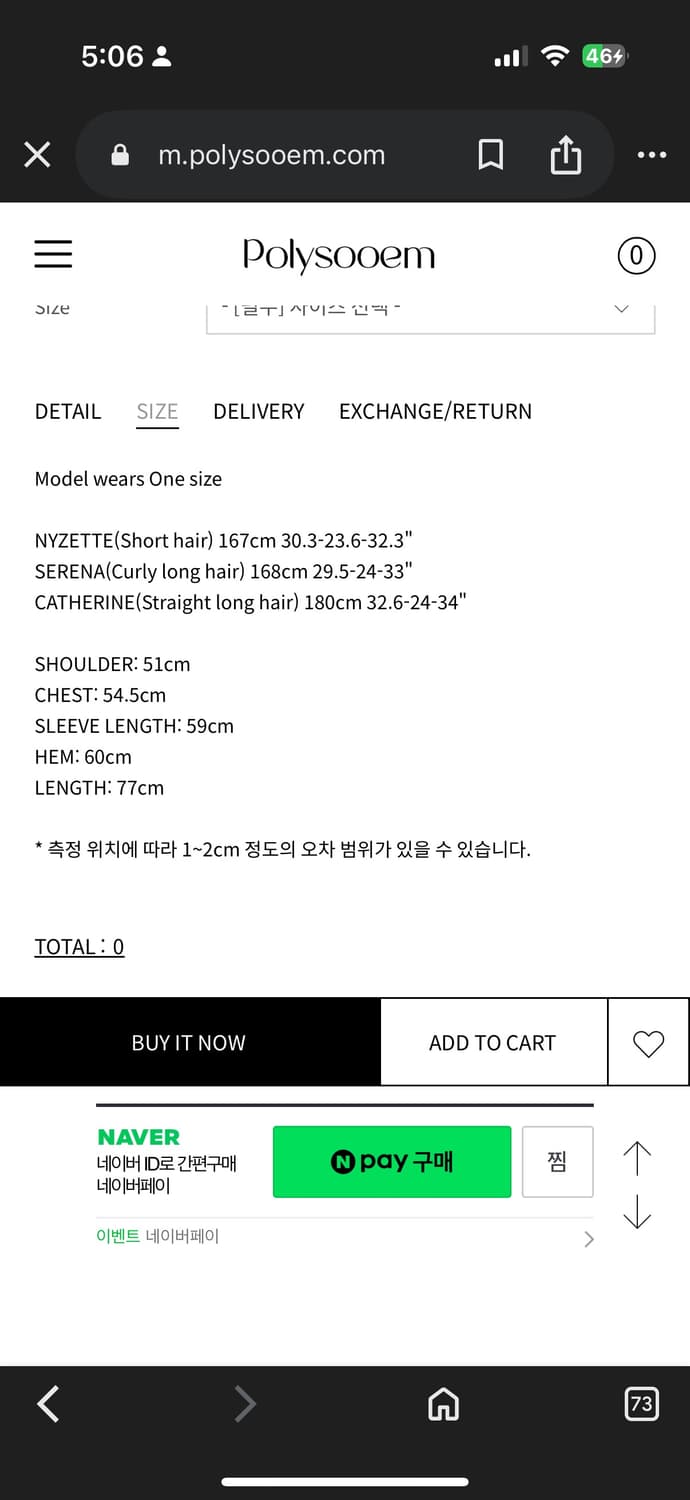Open the browser three-dot options menu
Image resolution: width=690 pixels, height=1500 pixels.
coord(652,155)
